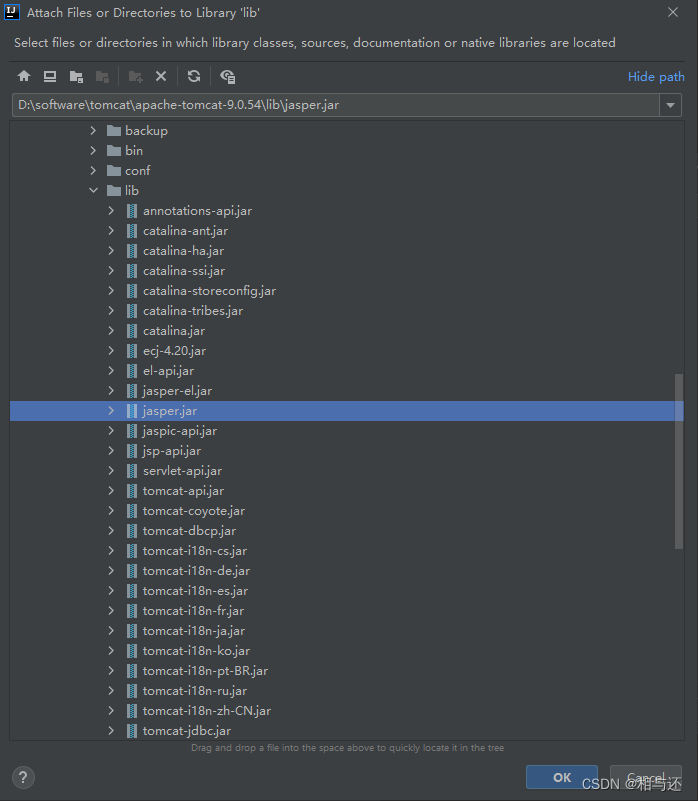
Task: Click the jar icon of annotations-api.jar
Action: [x=132, y=210]
